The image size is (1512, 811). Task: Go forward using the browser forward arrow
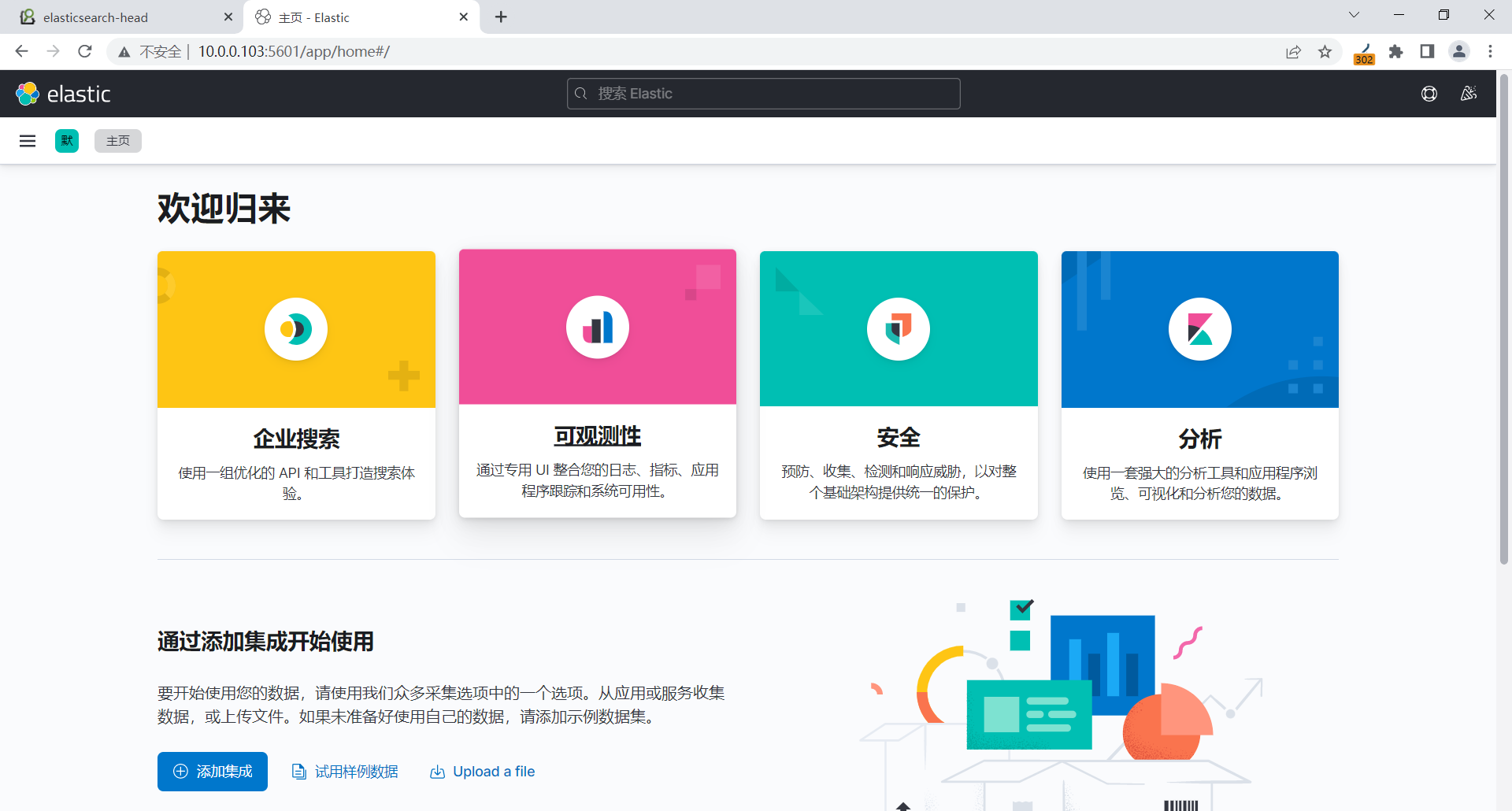(x=53, y=51)
